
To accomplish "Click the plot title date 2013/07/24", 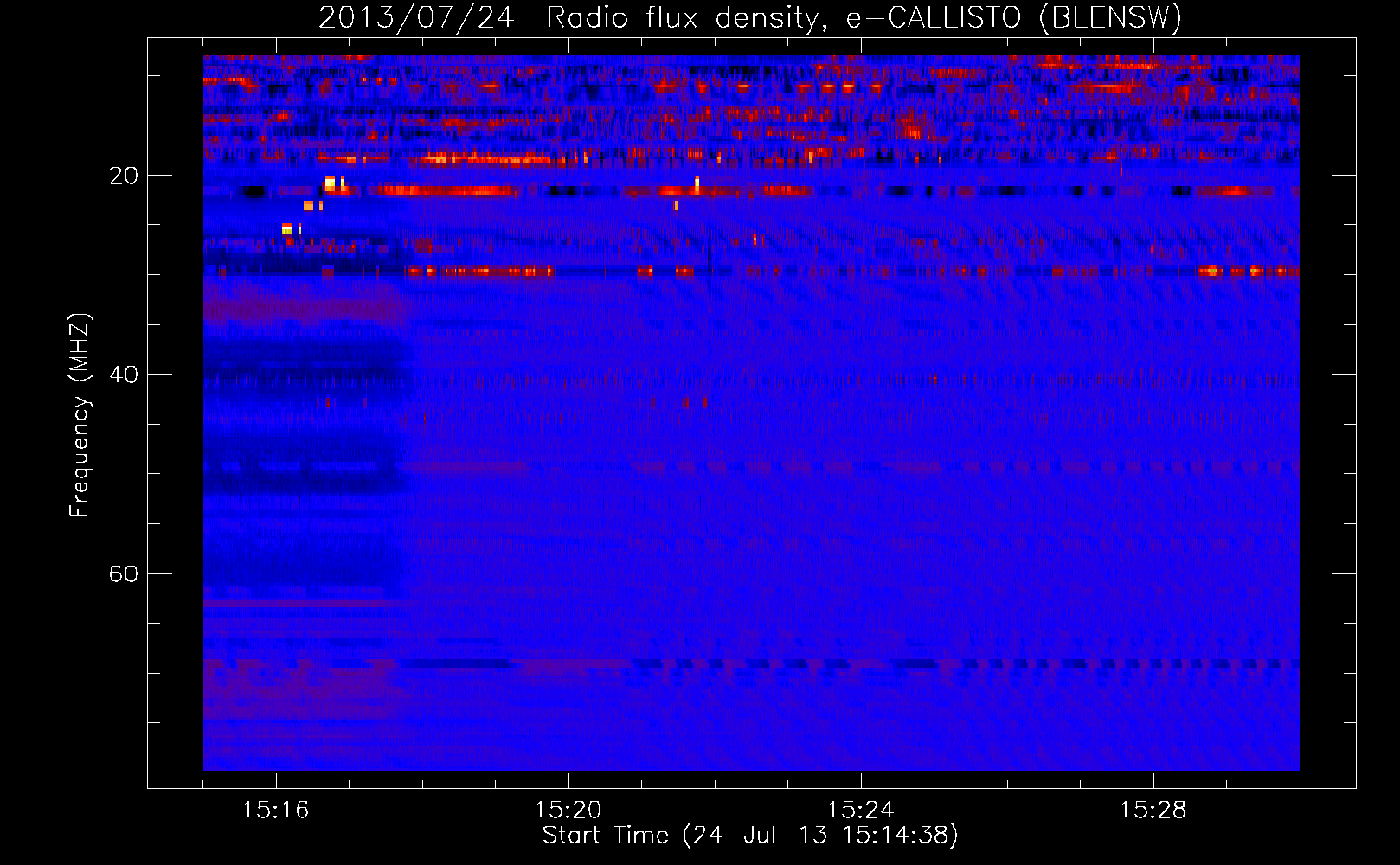I will [x=416, y=18].
